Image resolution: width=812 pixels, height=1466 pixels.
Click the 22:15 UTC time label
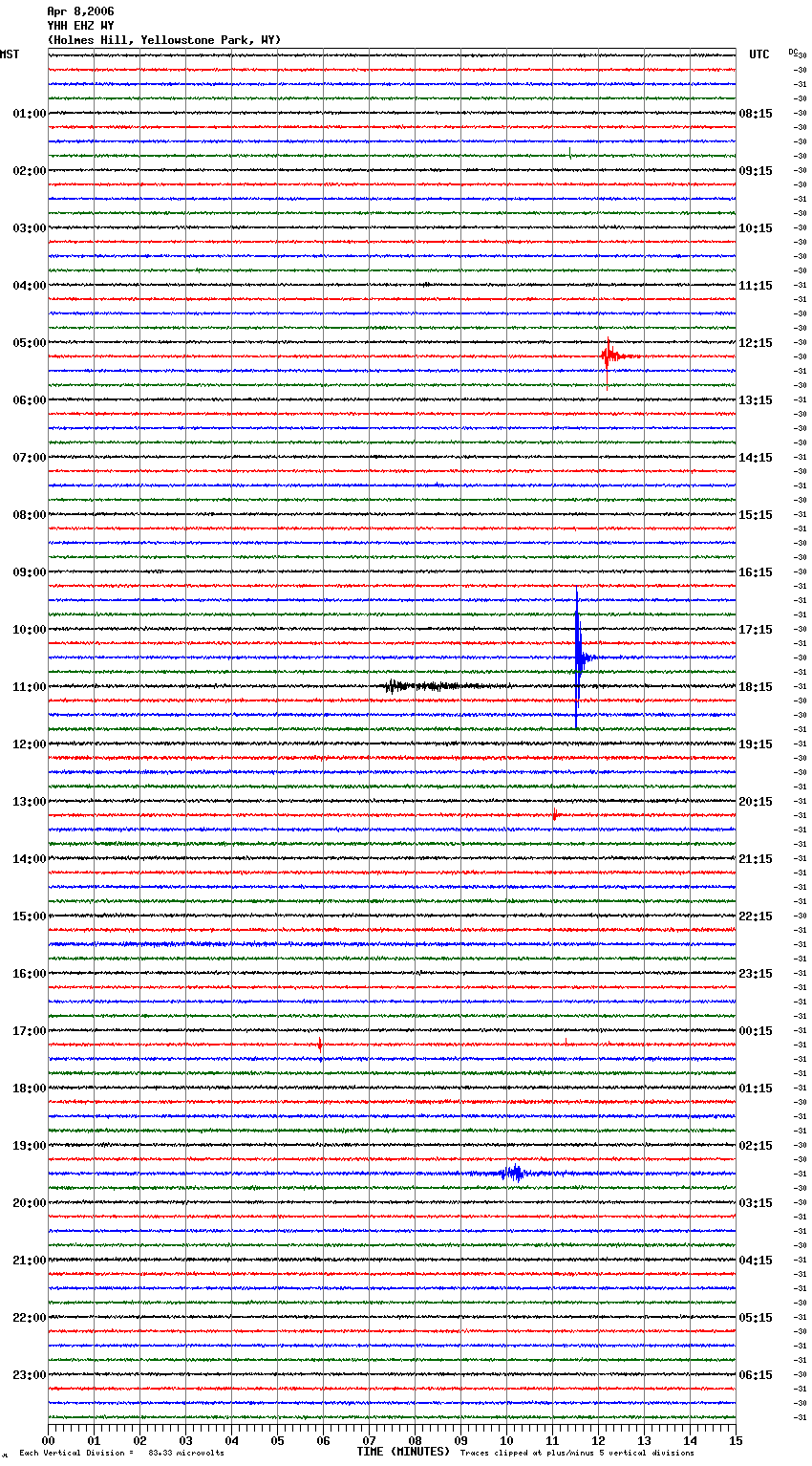(756, 916)
